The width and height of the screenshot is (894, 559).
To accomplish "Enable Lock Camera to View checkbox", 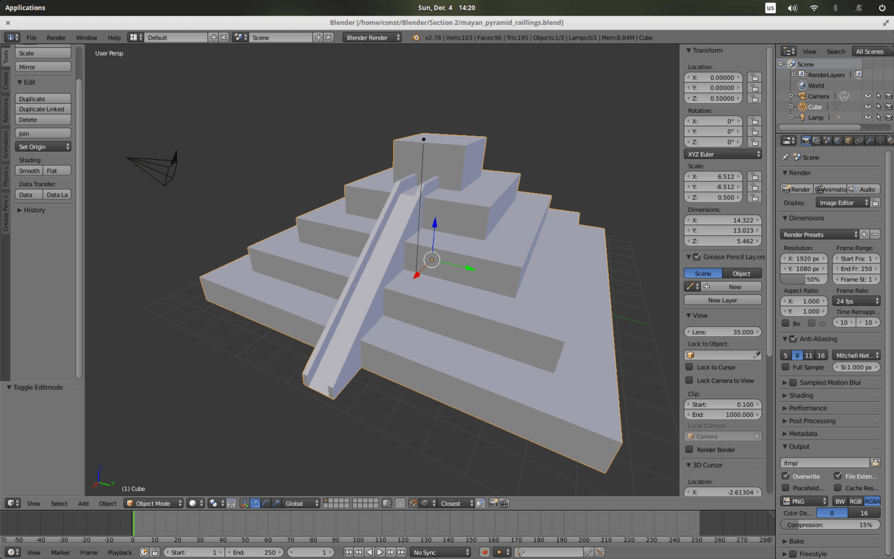I will (690, 380).
